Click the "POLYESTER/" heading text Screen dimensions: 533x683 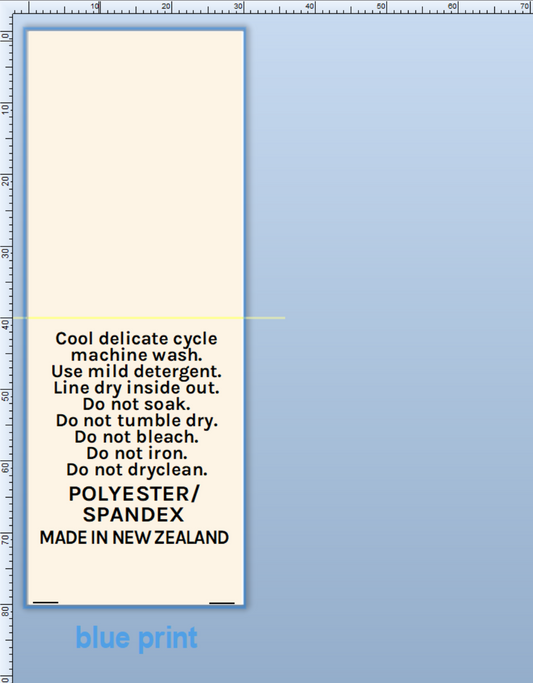click(x=134, y=494)
